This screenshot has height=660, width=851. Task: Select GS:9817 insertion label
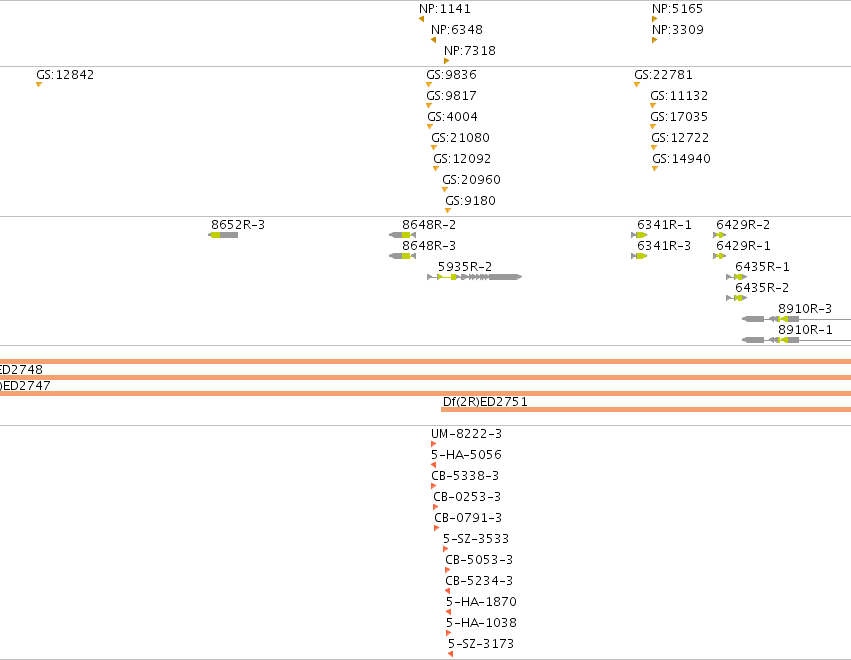451,96
